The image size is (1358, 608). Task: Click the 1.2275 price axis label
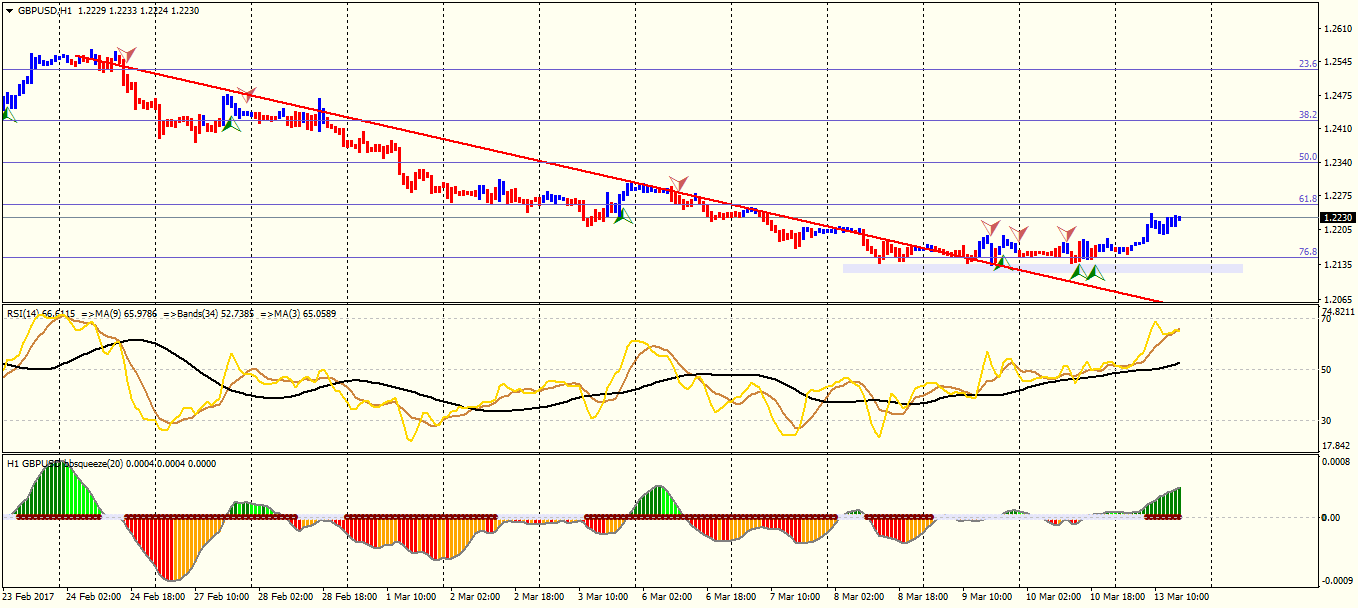(1336, 196)
